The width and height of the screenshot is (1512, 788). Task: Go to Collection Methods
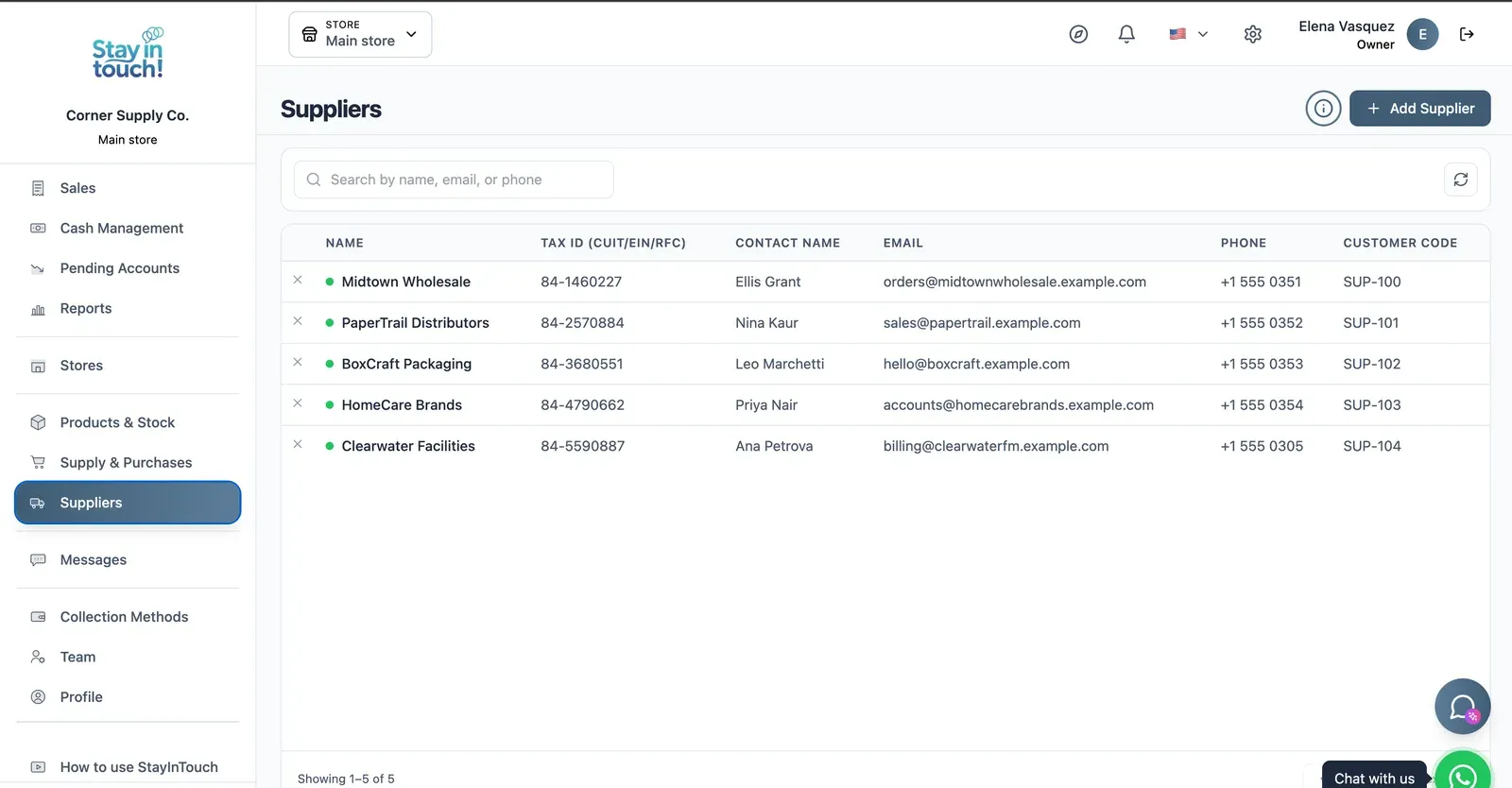128,617
